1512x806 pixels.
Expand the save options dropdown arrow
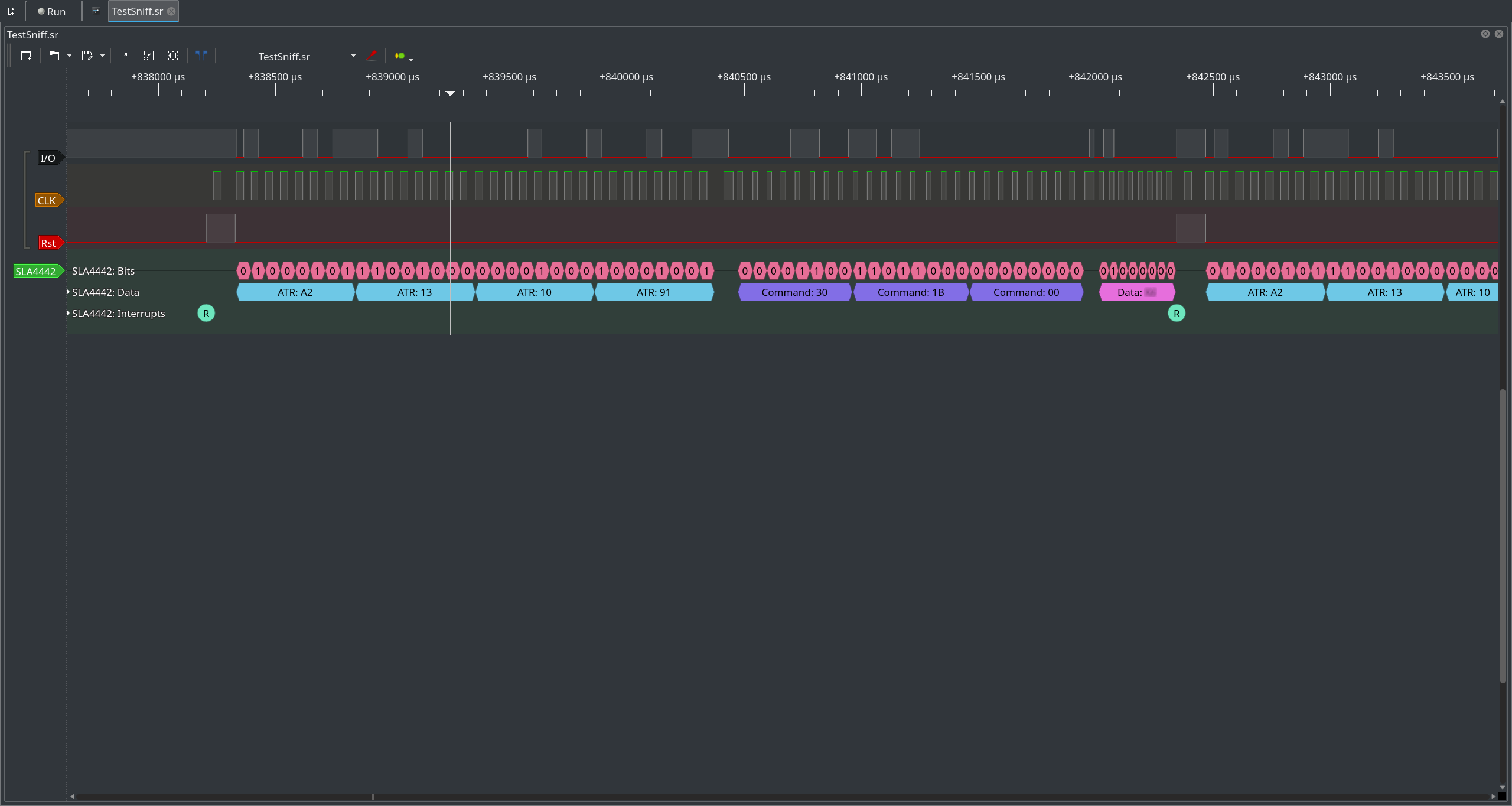tap(102, 56)
